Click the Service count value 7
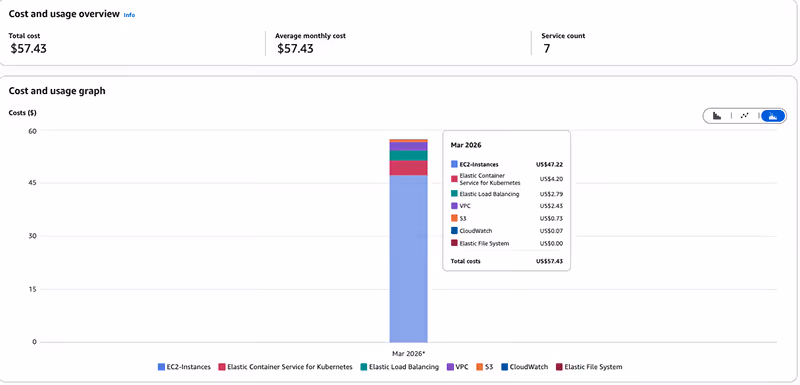 click(x=546, y=49)
